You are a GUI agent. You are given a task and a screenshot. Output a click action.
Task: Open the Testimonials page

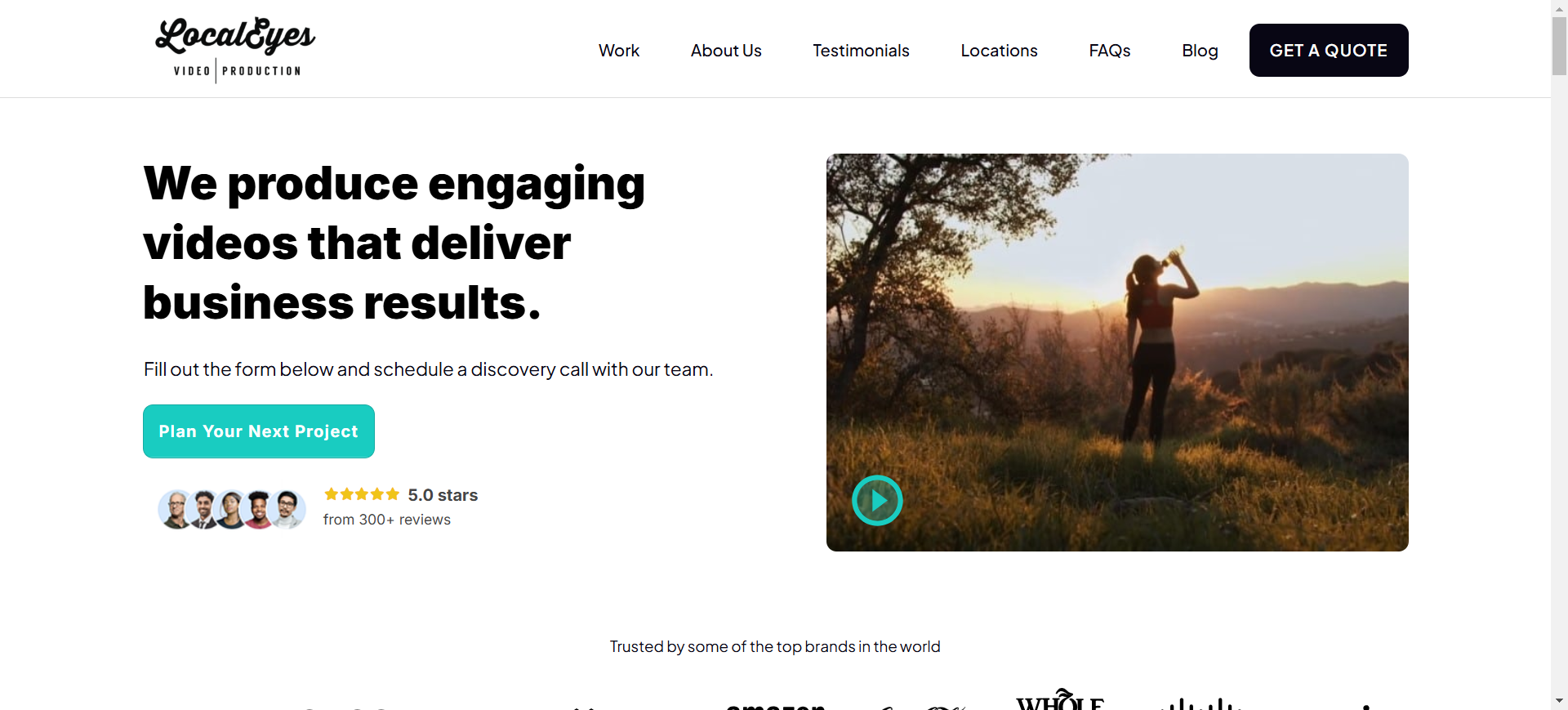tap(861, 51)
